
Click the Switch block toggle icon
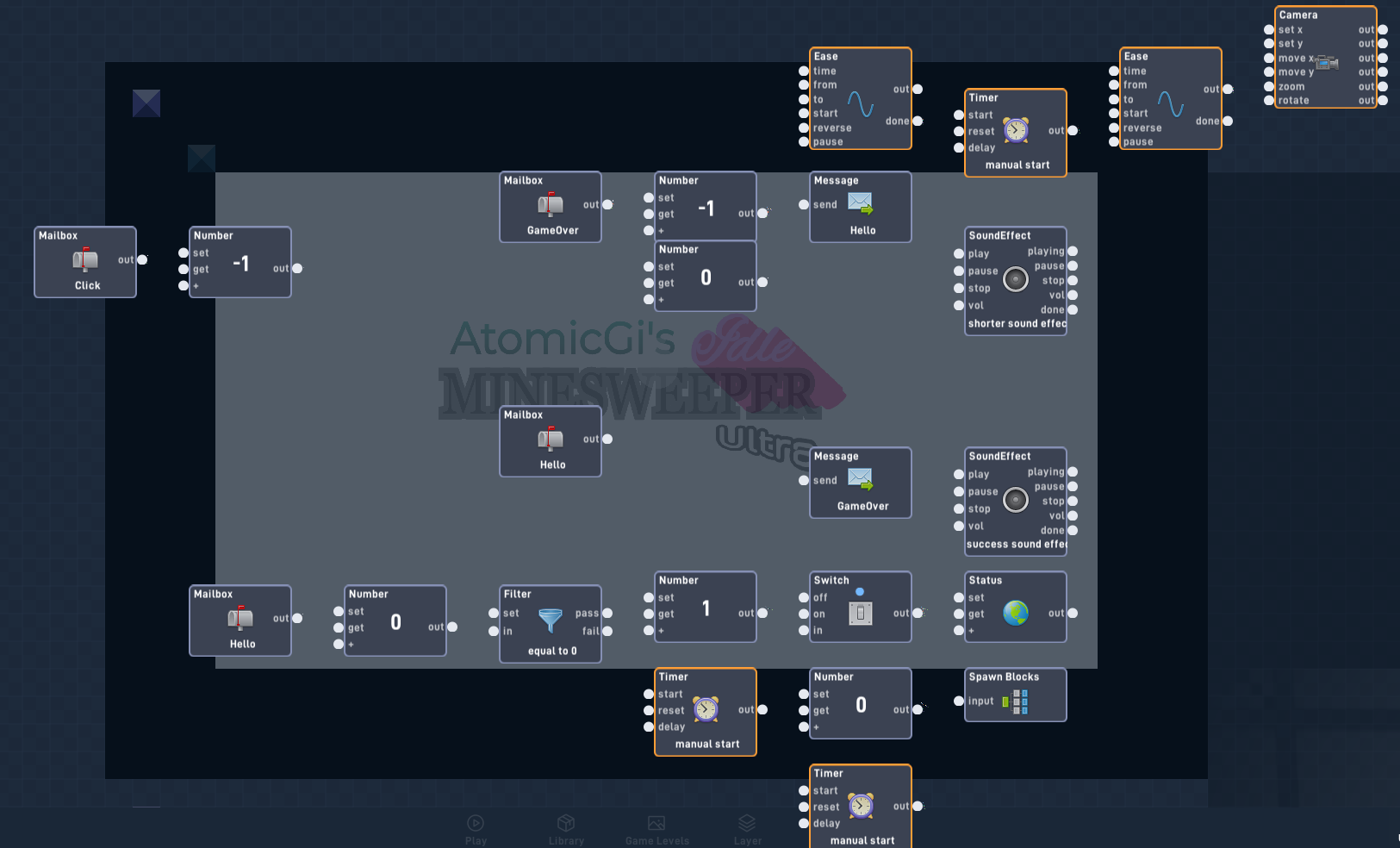(861, 613)
